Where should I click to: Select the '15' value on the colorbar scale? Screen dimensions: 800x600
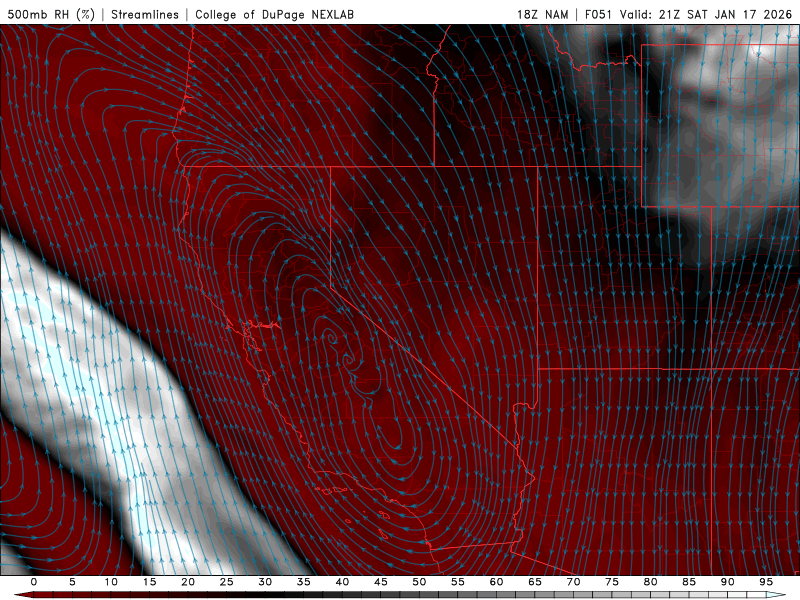tap(149, 582)
